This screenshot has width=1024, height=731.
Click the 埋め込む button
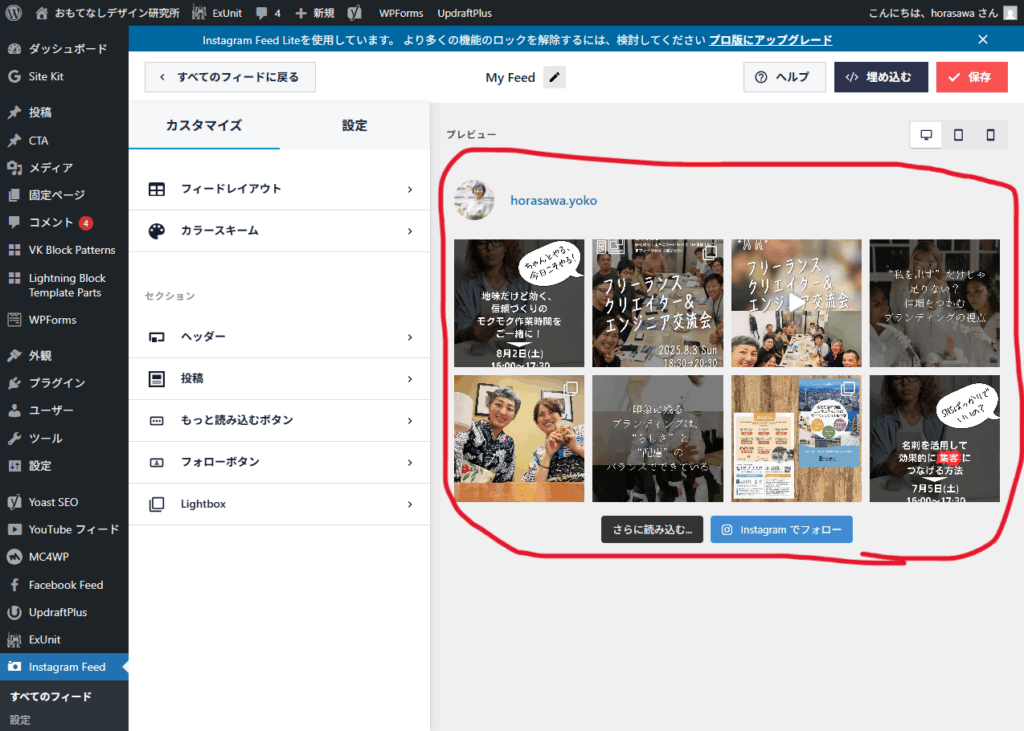click(x=880, y=78)
